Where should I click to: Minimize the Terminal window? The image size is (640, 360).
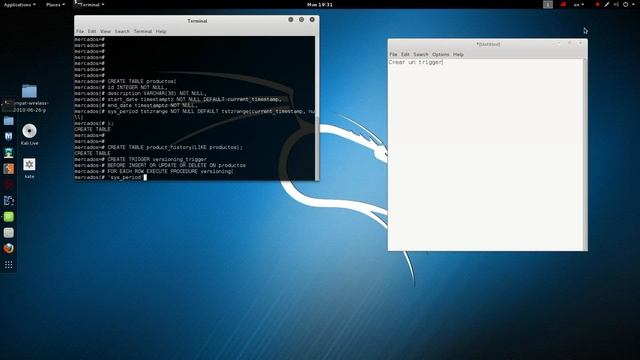(291, 20)
